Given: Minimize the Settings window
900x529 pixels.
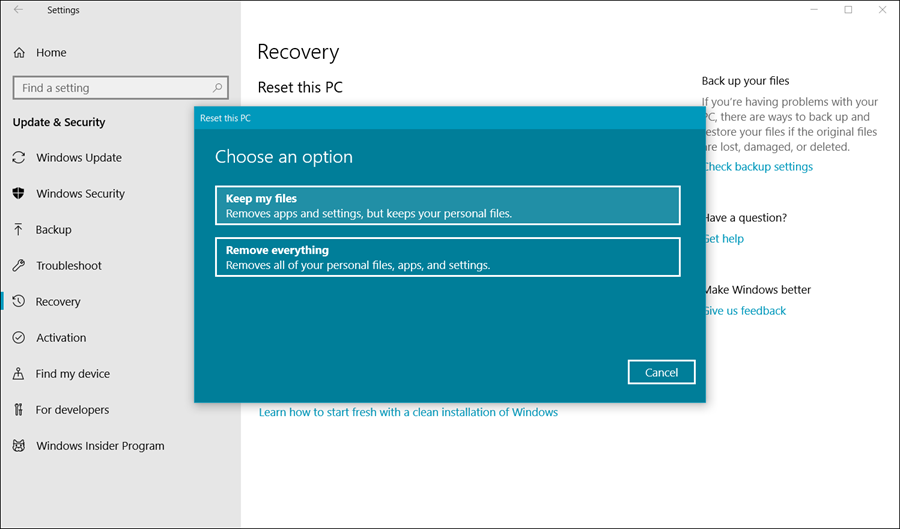Looking at the screenshot, I should [814, 10].
